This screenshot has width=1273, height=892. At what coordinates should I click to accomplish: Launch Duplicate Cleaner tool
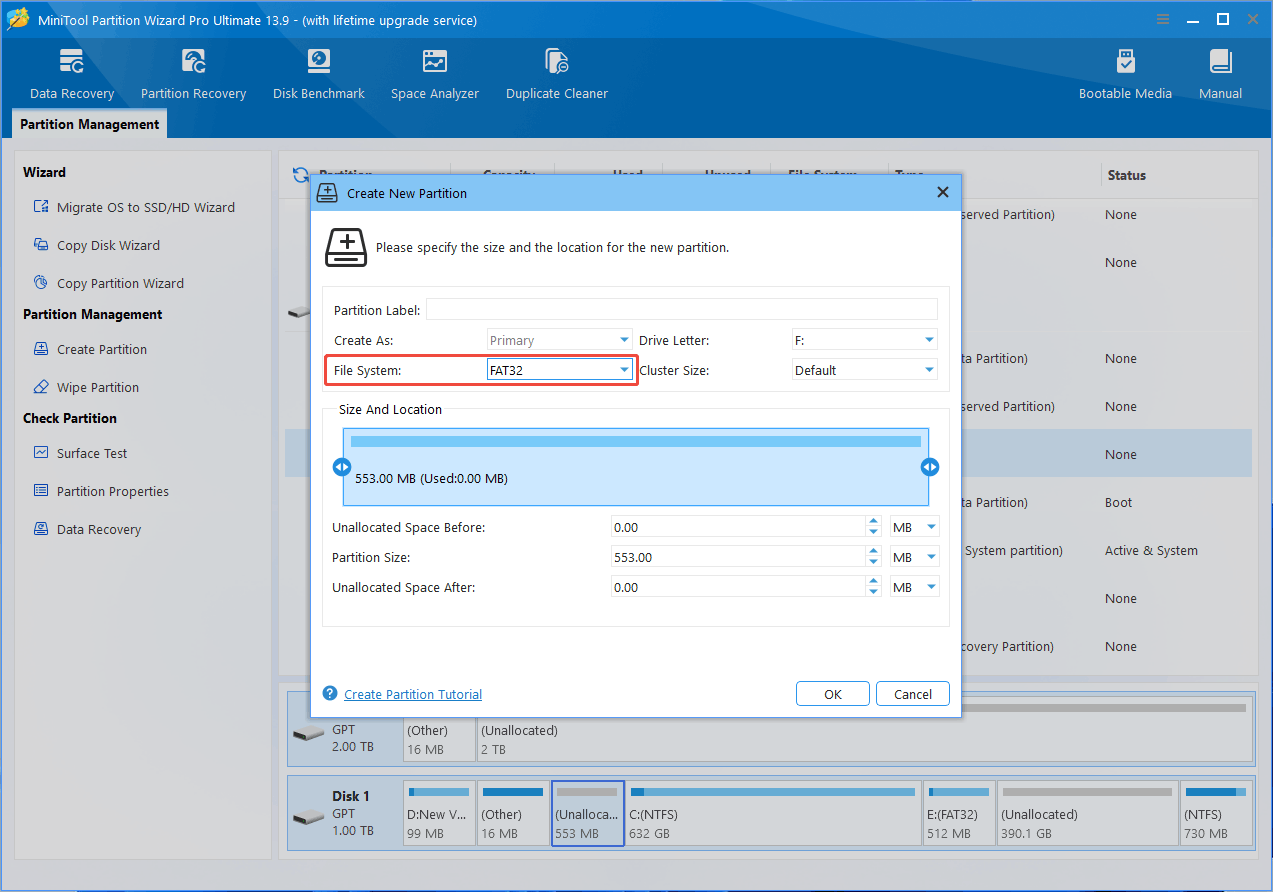point(557,75)
